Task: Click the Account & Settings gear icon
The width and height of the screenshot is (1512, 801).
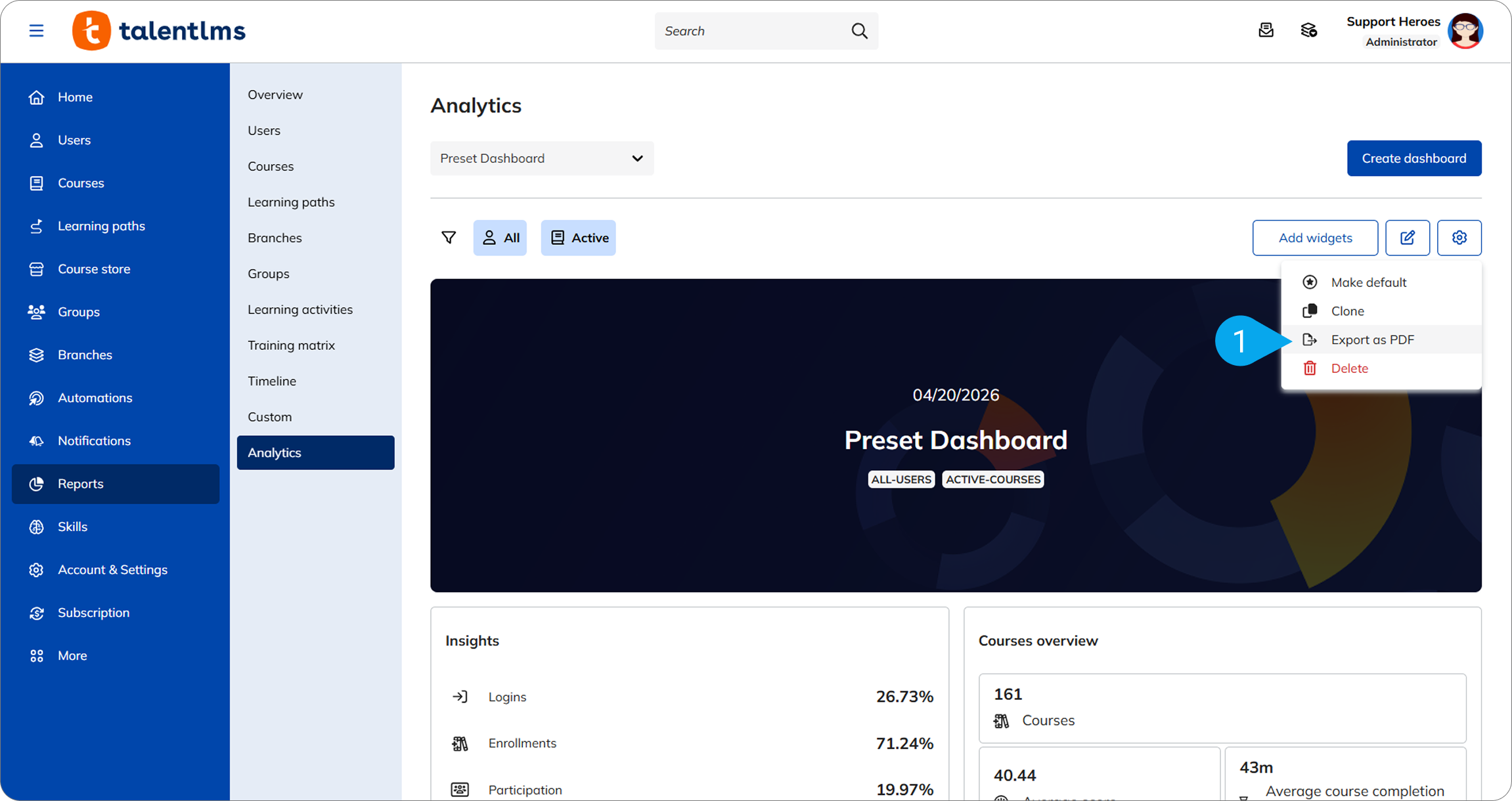Action: [x=37, y=570]
